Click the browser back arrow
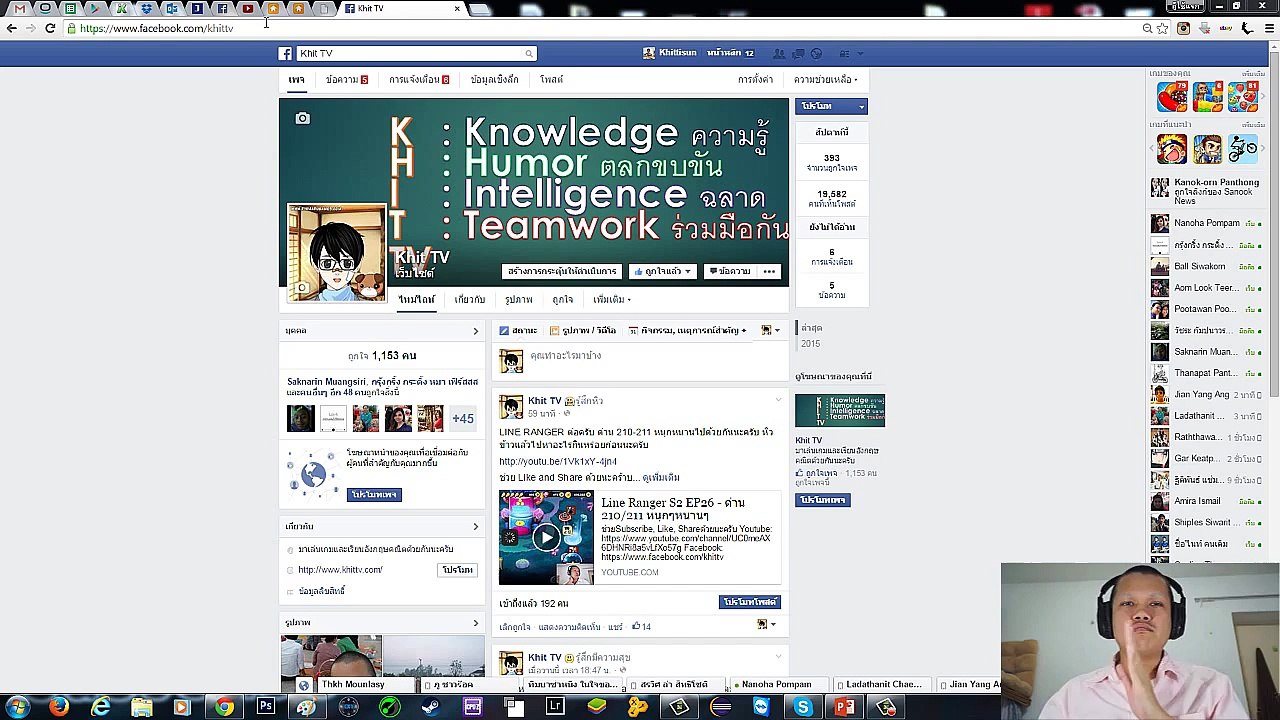 pyautogui.click(x=12, y=28)
